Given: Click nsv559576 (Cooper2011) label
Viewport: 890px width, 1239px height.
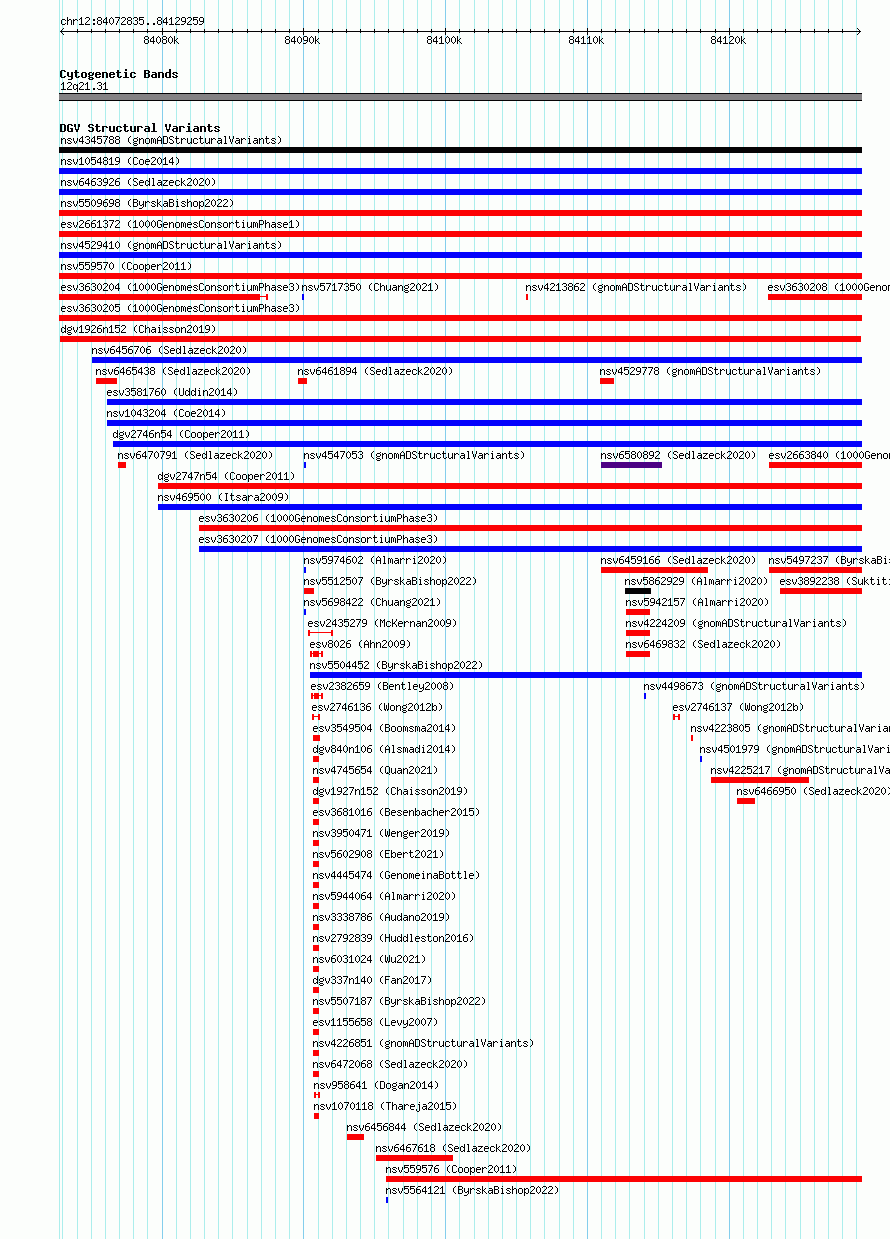Looking at the screenshot, I should tap(452, 1169).
